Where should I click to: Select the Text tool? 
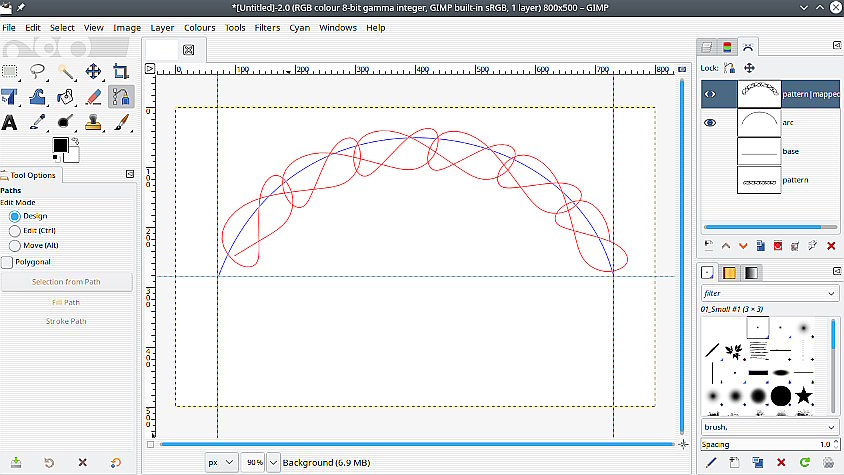[10, 123]
